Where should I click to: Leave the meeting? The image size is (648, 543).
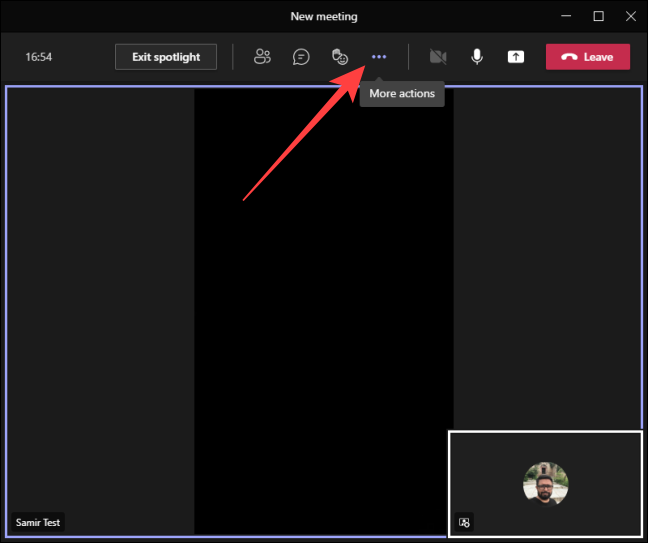click(x=588, y=57)
